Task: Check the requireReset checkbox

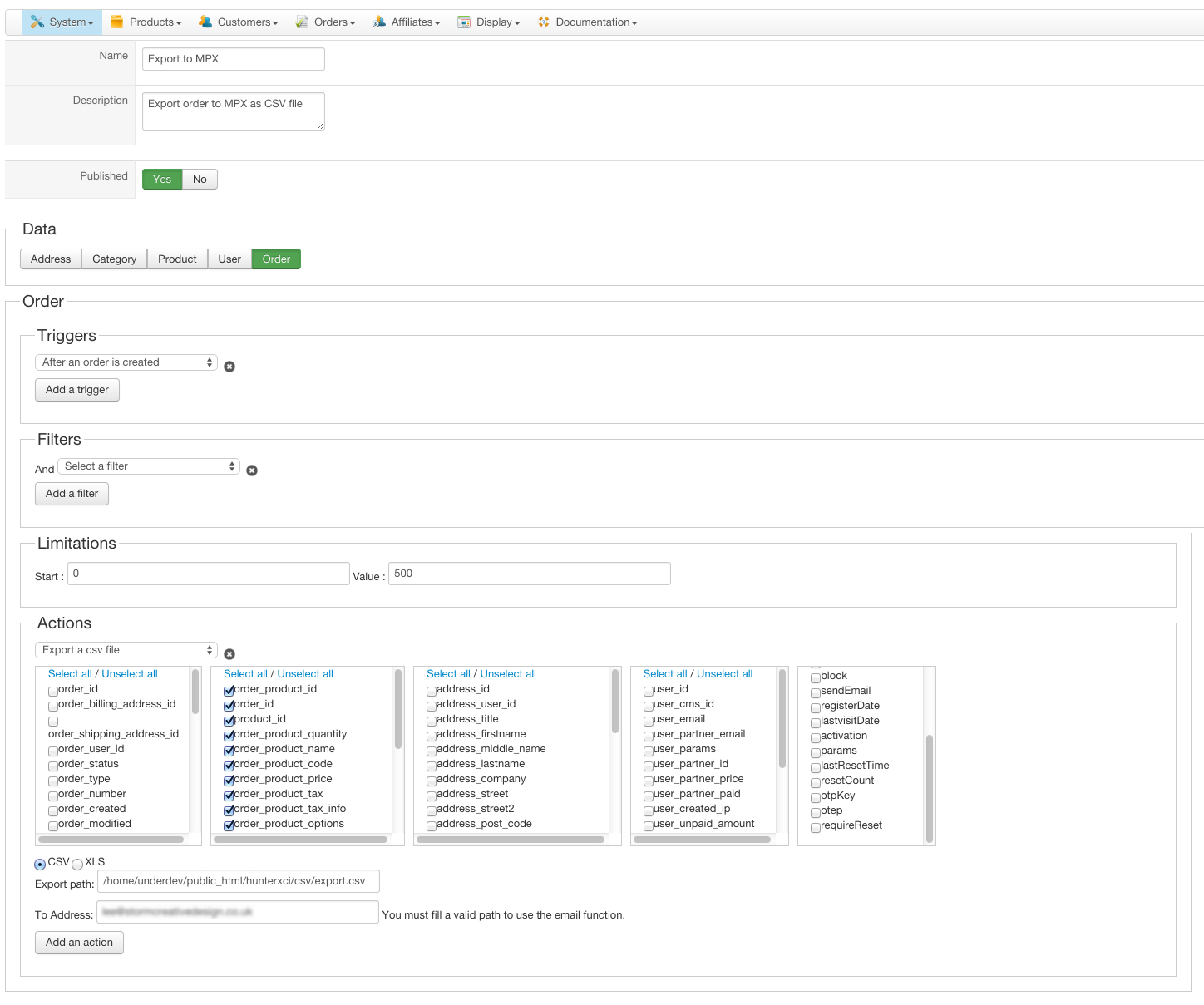Action: point(816,827)
